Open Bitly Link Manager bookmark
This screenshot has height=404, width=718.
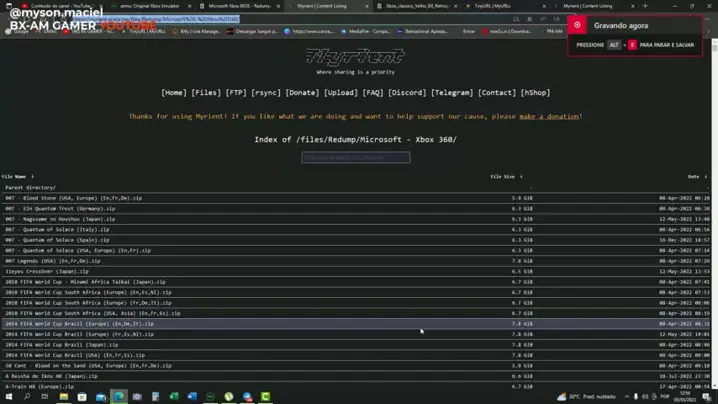[196, 31]
